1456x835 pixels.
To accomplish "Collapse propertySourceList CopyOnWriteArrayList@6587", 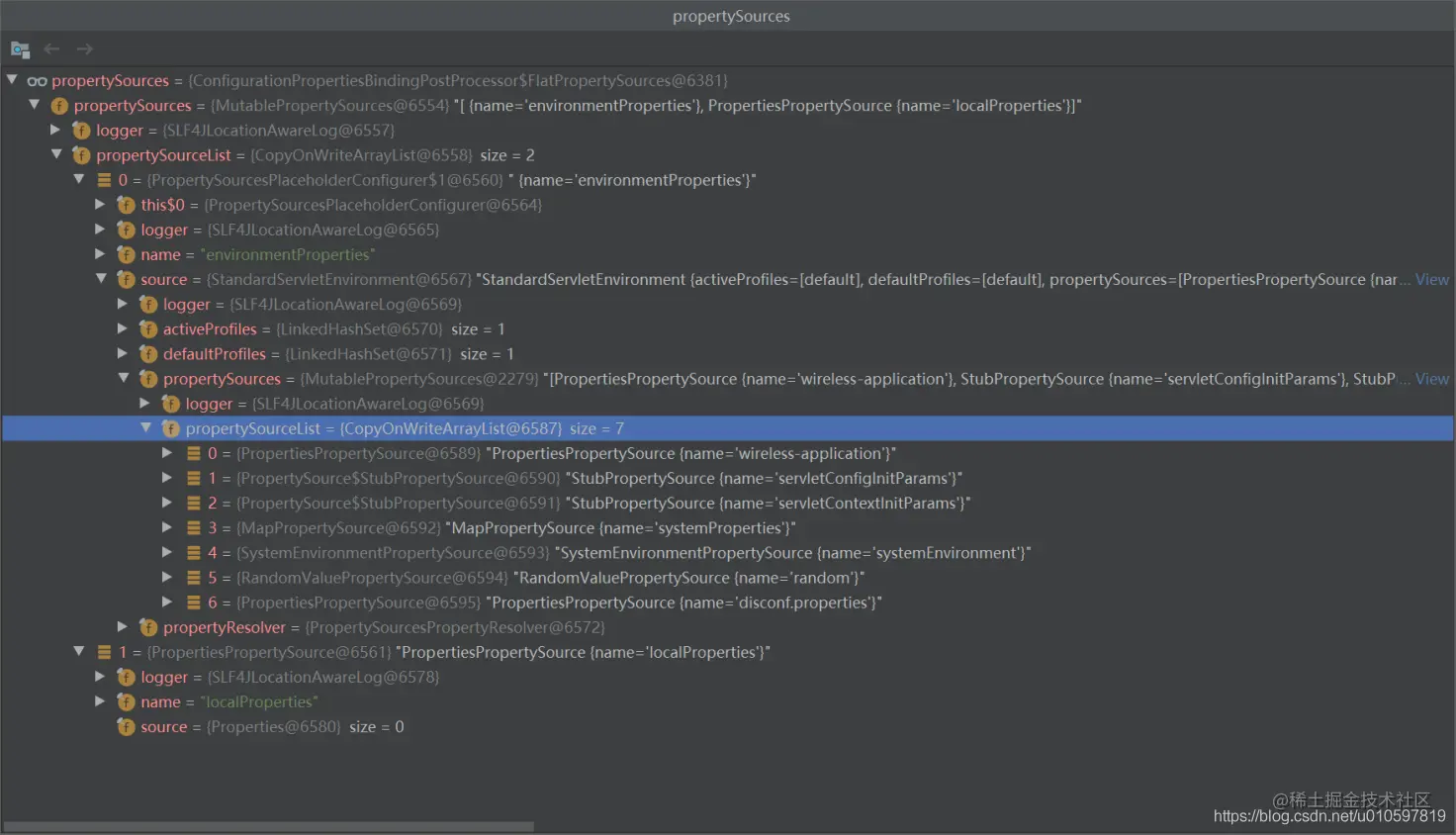I will click(145, 427).
